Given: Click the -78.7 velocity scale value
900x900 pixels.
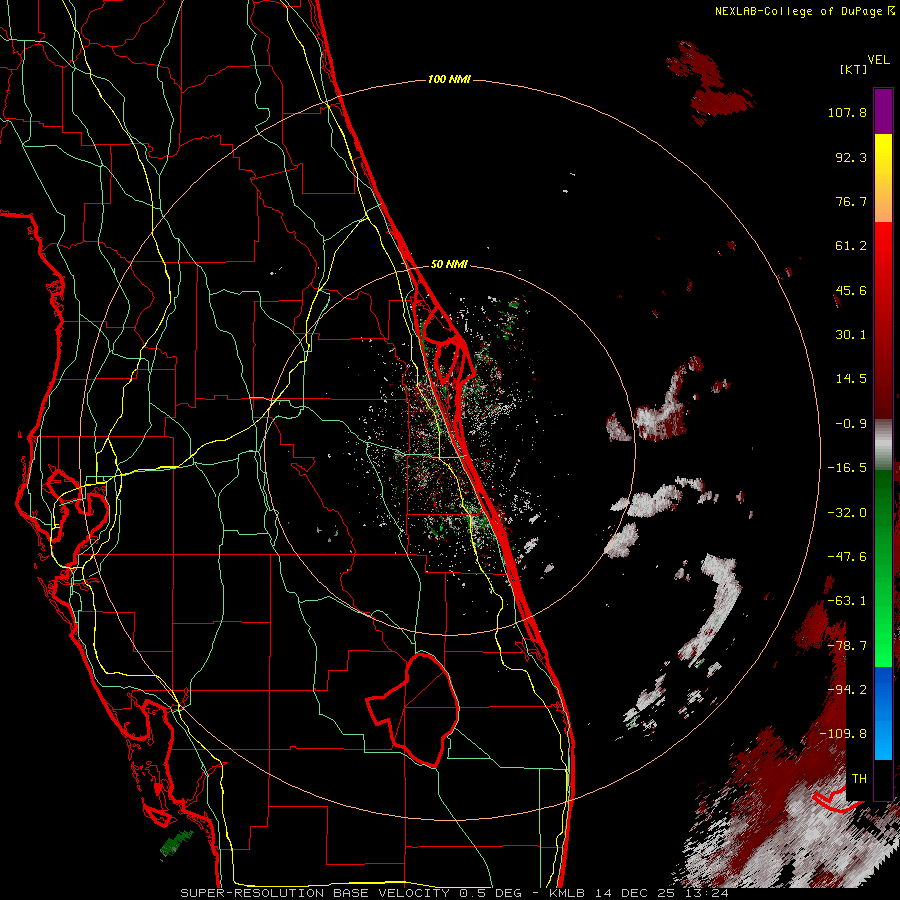Looking at the screenshot, I should point(847,646).
